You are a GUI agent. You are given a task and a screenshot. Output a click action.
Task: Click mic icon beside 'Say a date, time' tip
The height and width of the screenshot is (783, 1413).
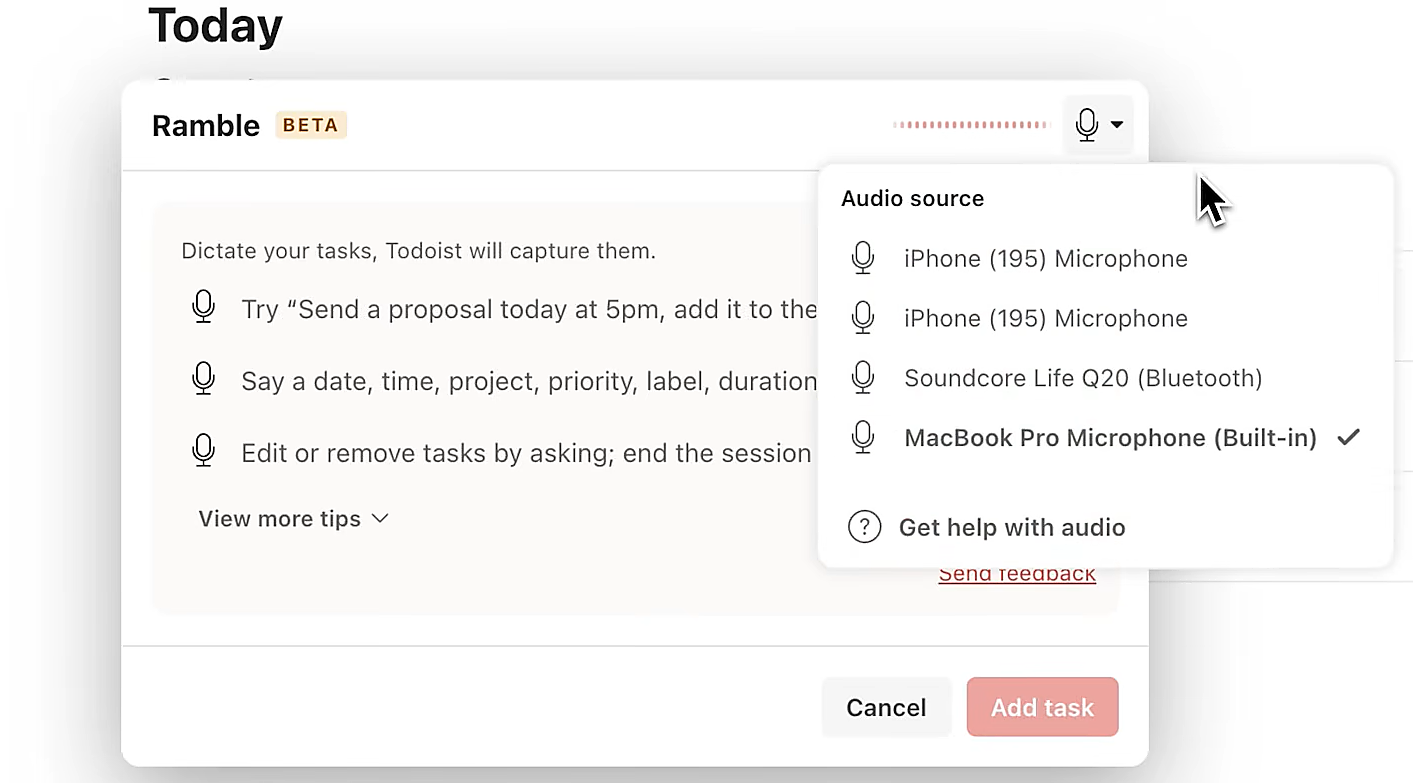203,379
